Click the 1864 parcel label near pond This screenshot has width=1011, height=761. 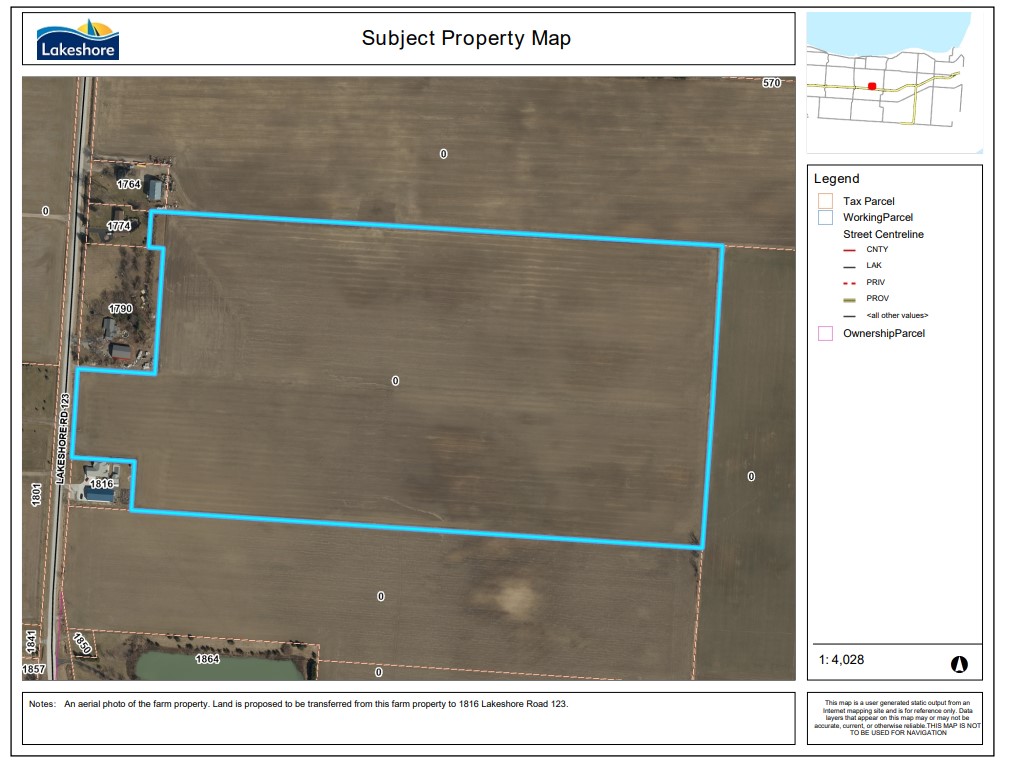pos(207,660)
